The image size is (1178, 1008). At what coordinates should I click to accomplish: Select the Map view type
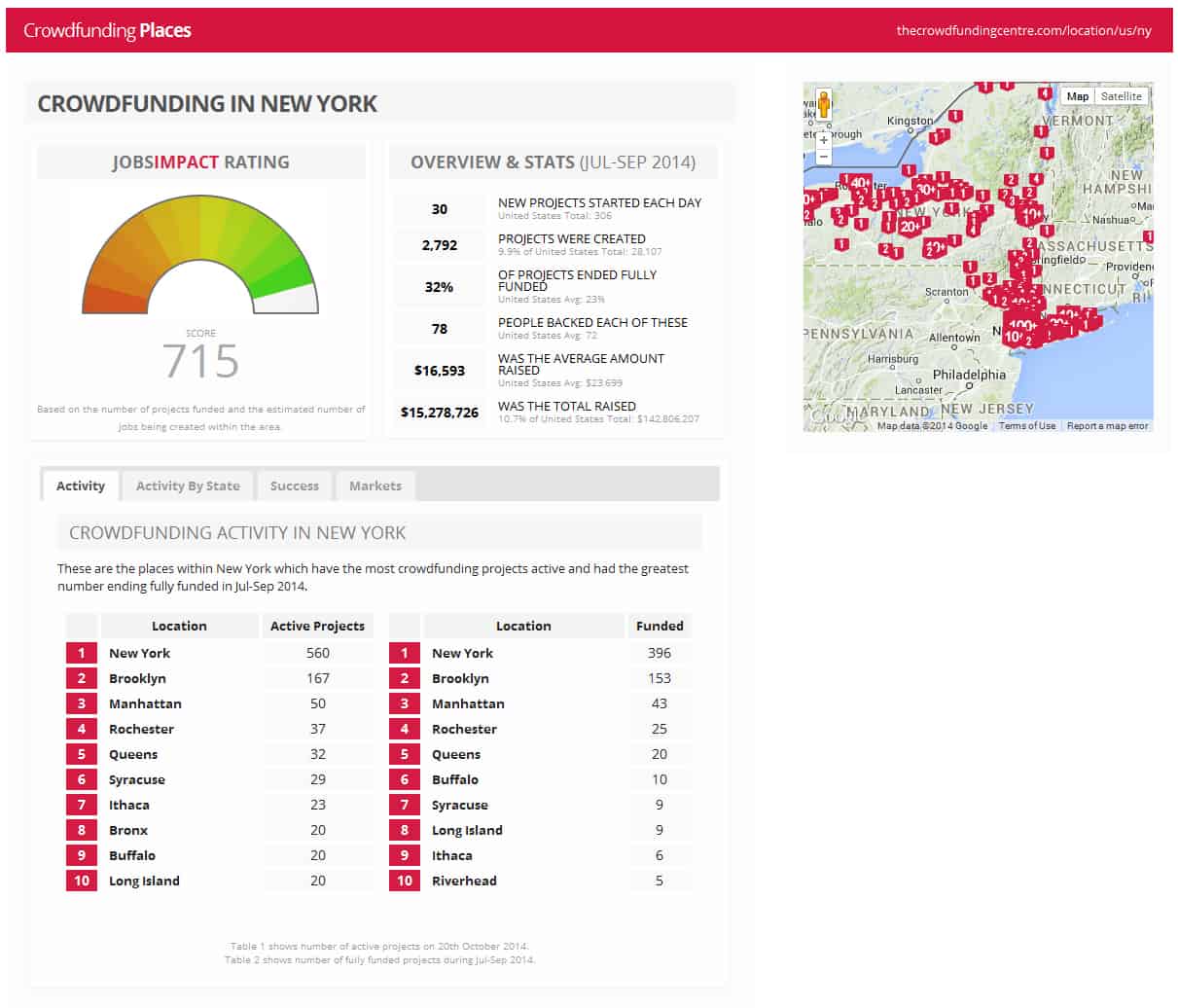1077,96
